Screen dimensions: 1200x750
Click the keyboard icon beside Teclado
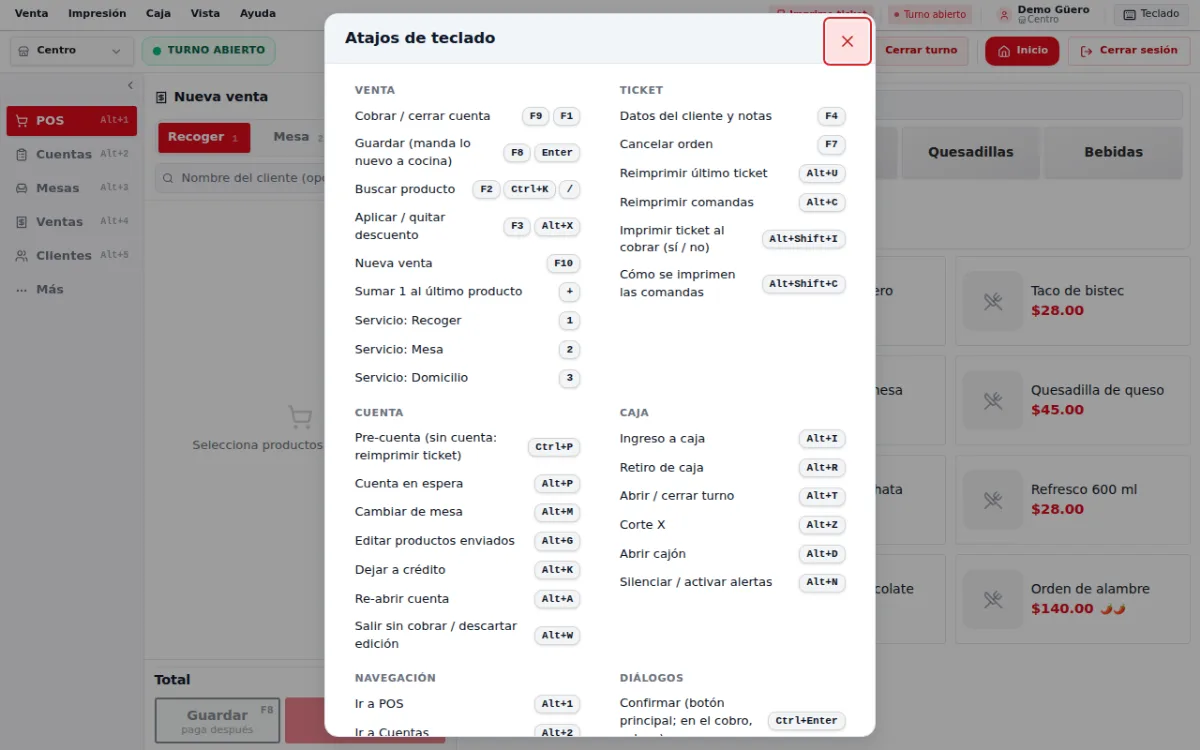[x=1130, y=15]
